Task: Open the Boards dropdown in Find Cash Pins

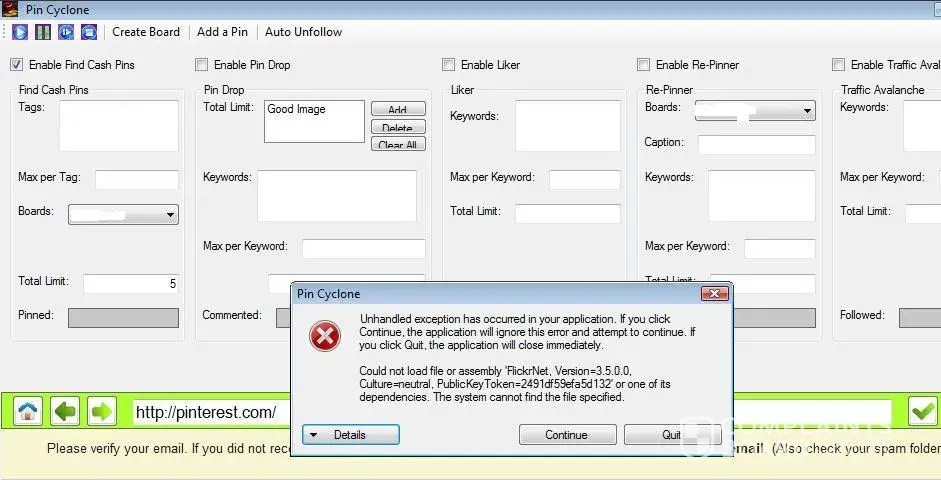Action: [124, 214]
